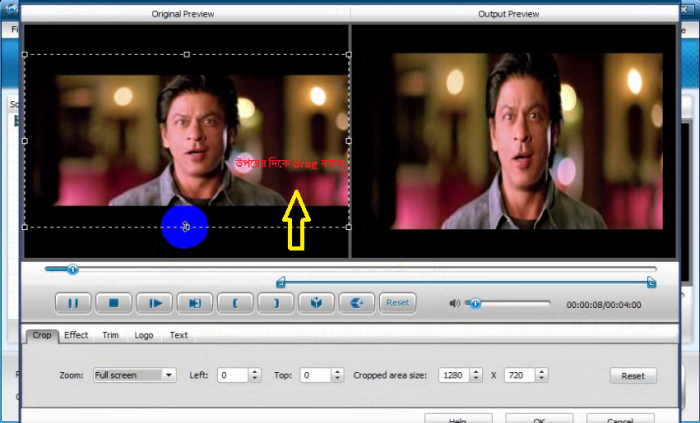Click the left-middle crop handle
Viewport: 700px width, 423px height.
(x=25, y=141)
